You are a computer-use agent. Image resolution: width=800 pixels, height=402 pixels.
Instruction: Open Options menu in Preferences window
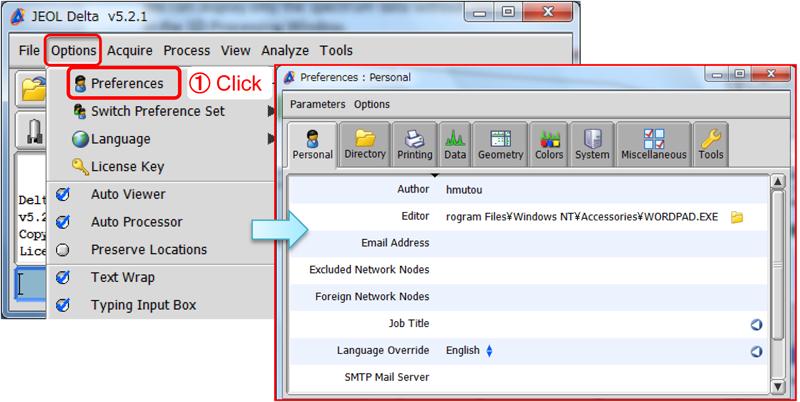coord(372,105)
